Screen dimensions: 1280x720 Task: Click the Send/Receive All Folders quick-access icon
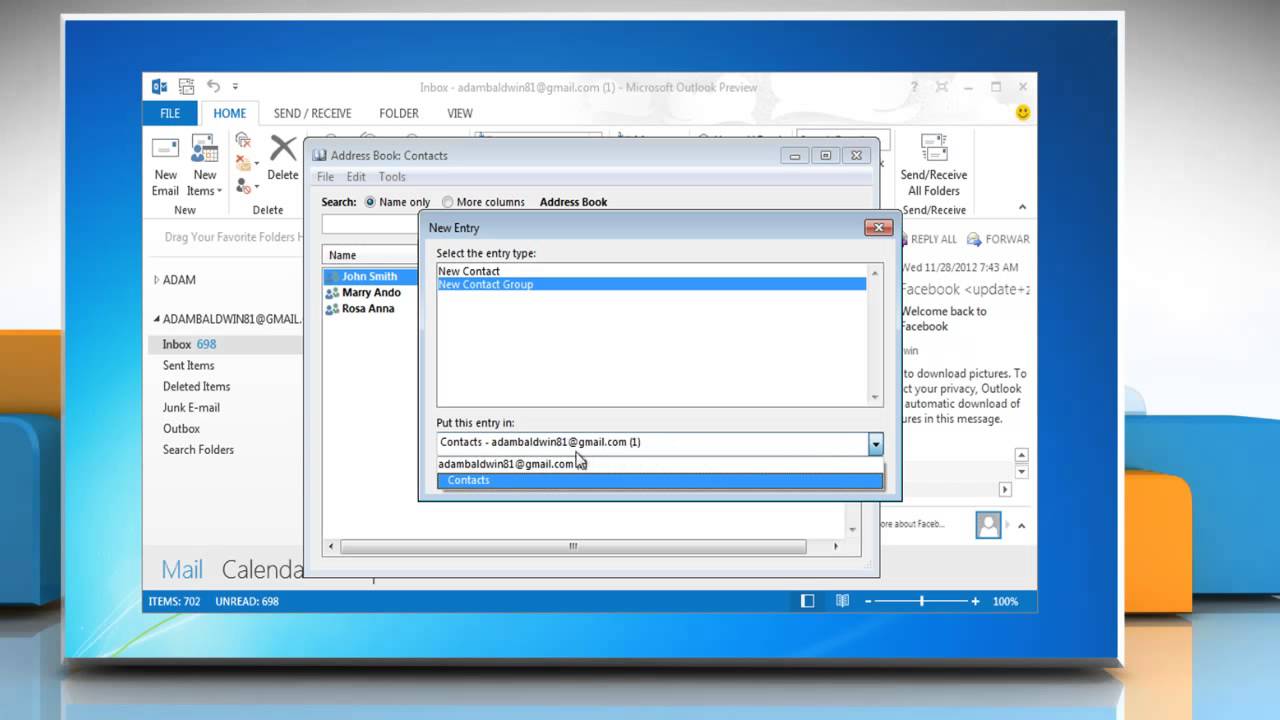[x=186, y=87]
